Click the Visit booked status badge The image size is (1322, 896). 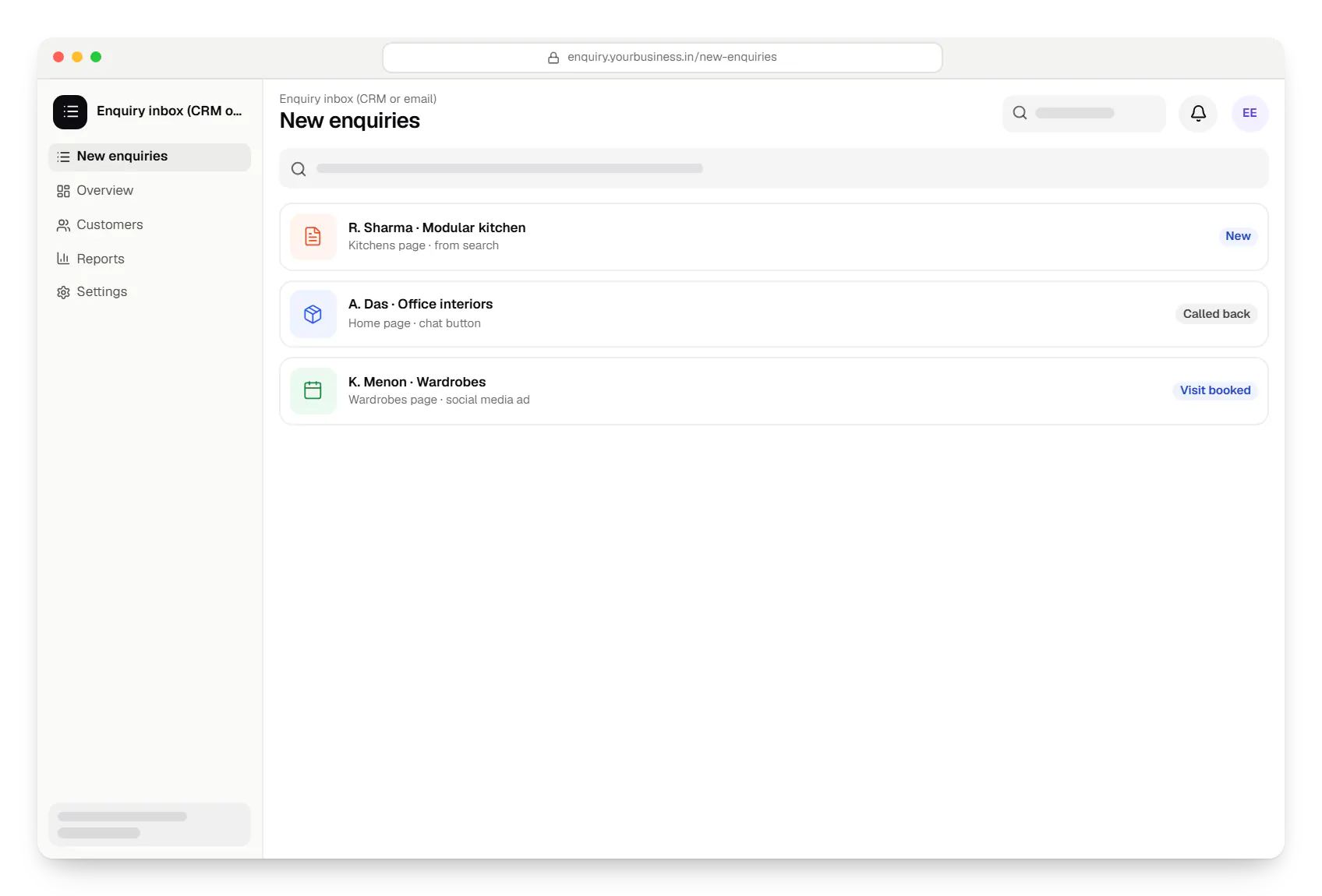click(x=1214, y=390)
